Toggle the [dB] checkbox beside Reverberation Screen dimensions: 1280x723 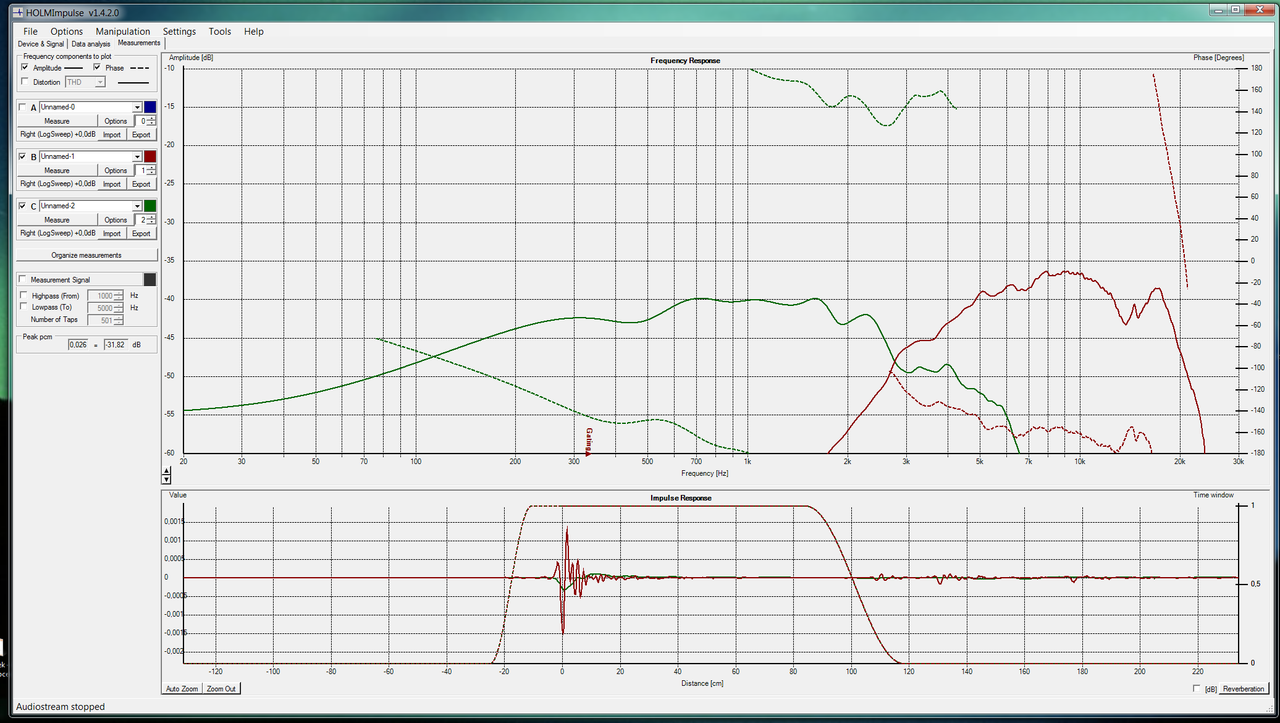[x=1198, y=688]
